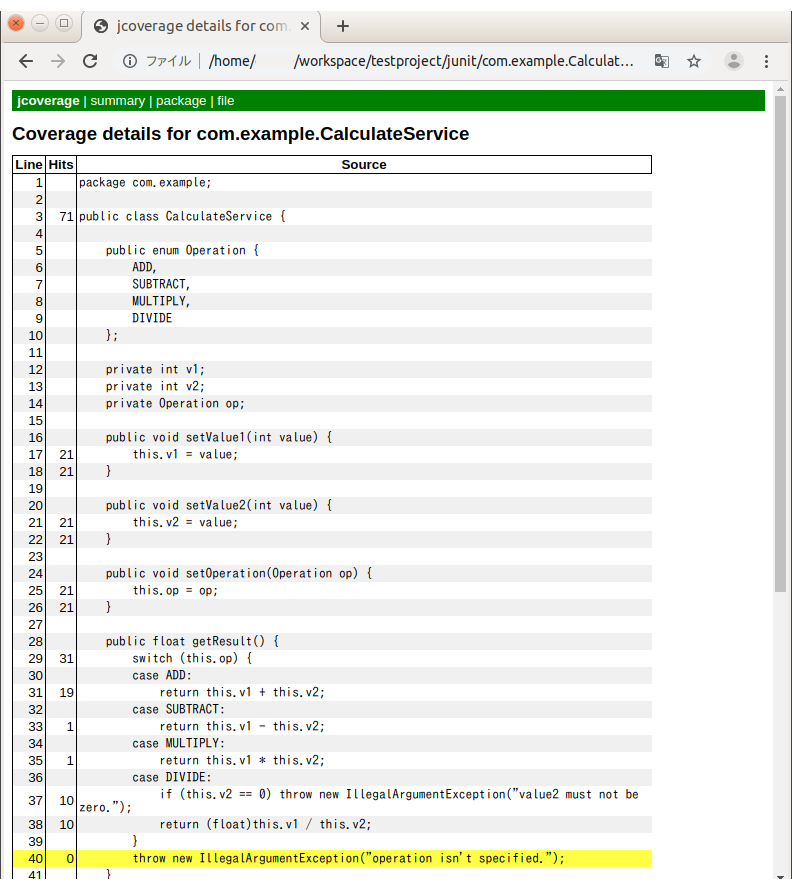Viewport: 792px width, 890px height.
Task: Click hits value 31 on line 29
Action: pos(66,659)
